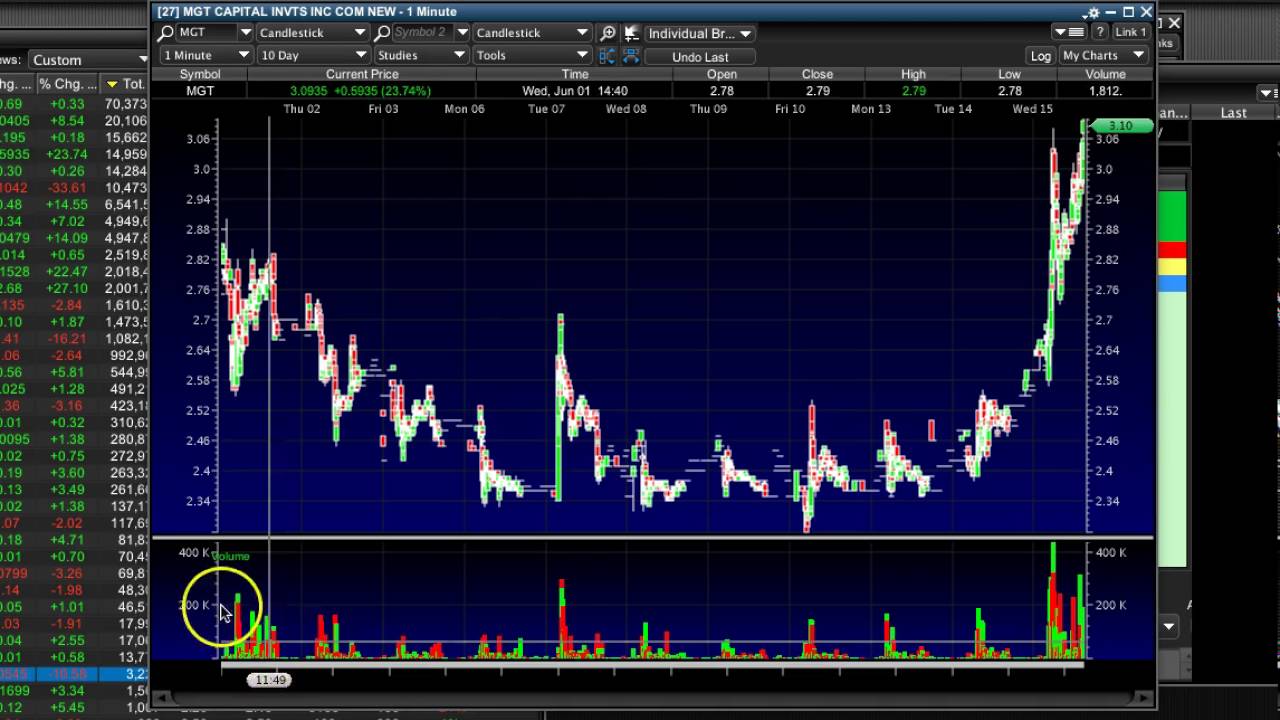Click the red color bar in right panel
The height and width of the screenshot is (720, 1280).
tap(1172, 250)
